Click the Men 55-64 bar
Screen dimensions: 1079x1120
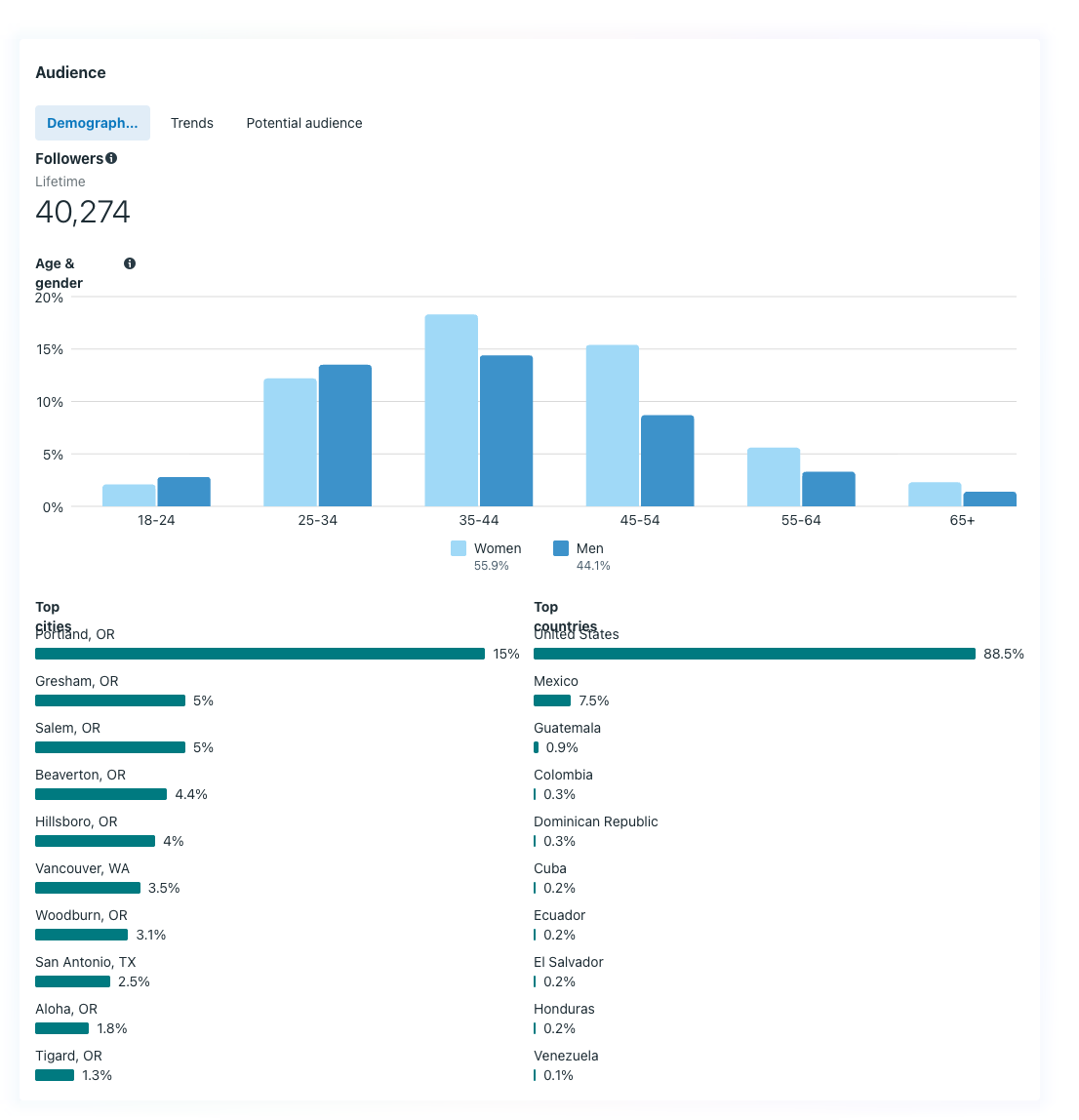[828, 489]
